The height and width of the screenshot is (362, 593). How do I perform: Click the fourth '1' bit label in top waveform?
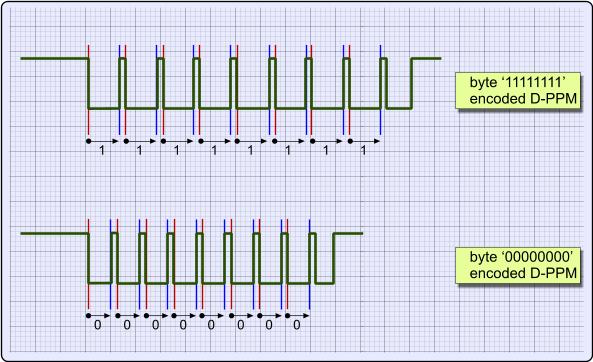[214, 151]
